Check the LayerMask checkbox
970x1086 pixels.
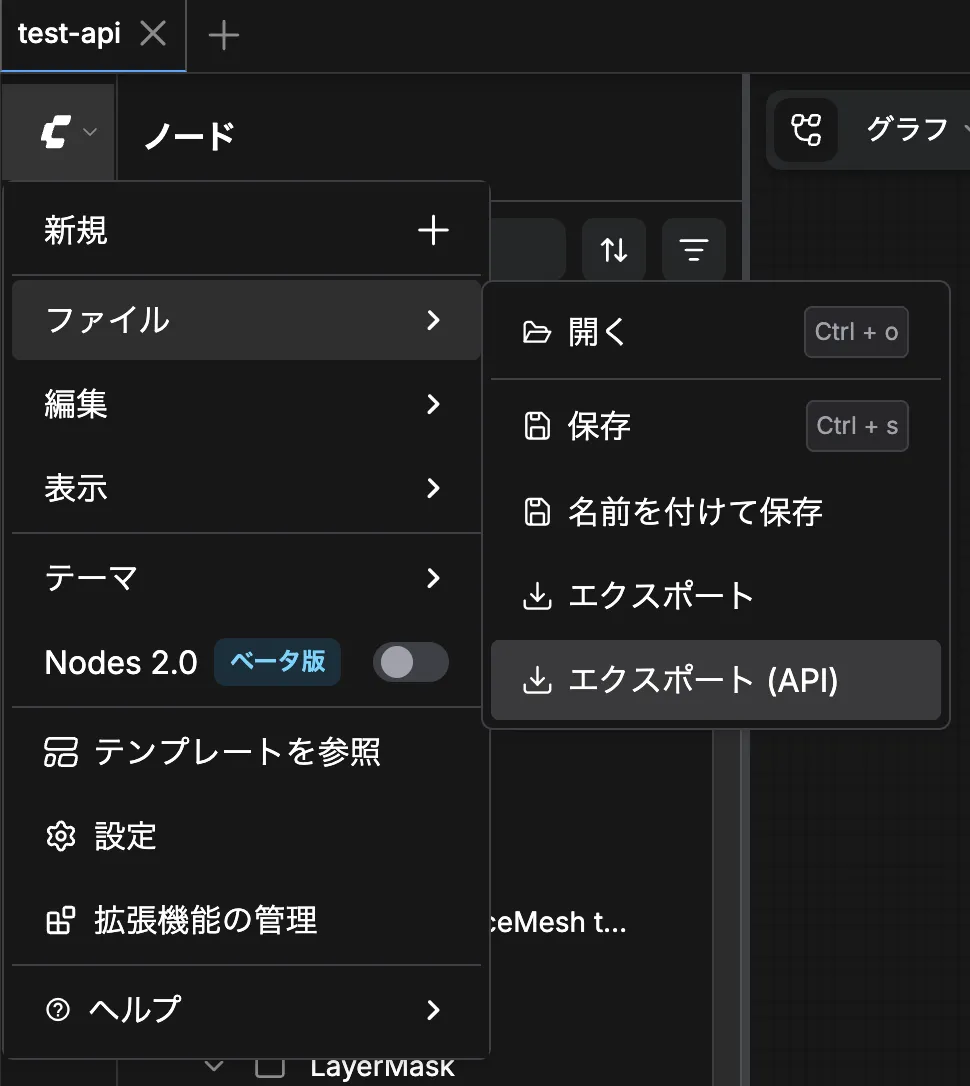tap(270, 1067)
